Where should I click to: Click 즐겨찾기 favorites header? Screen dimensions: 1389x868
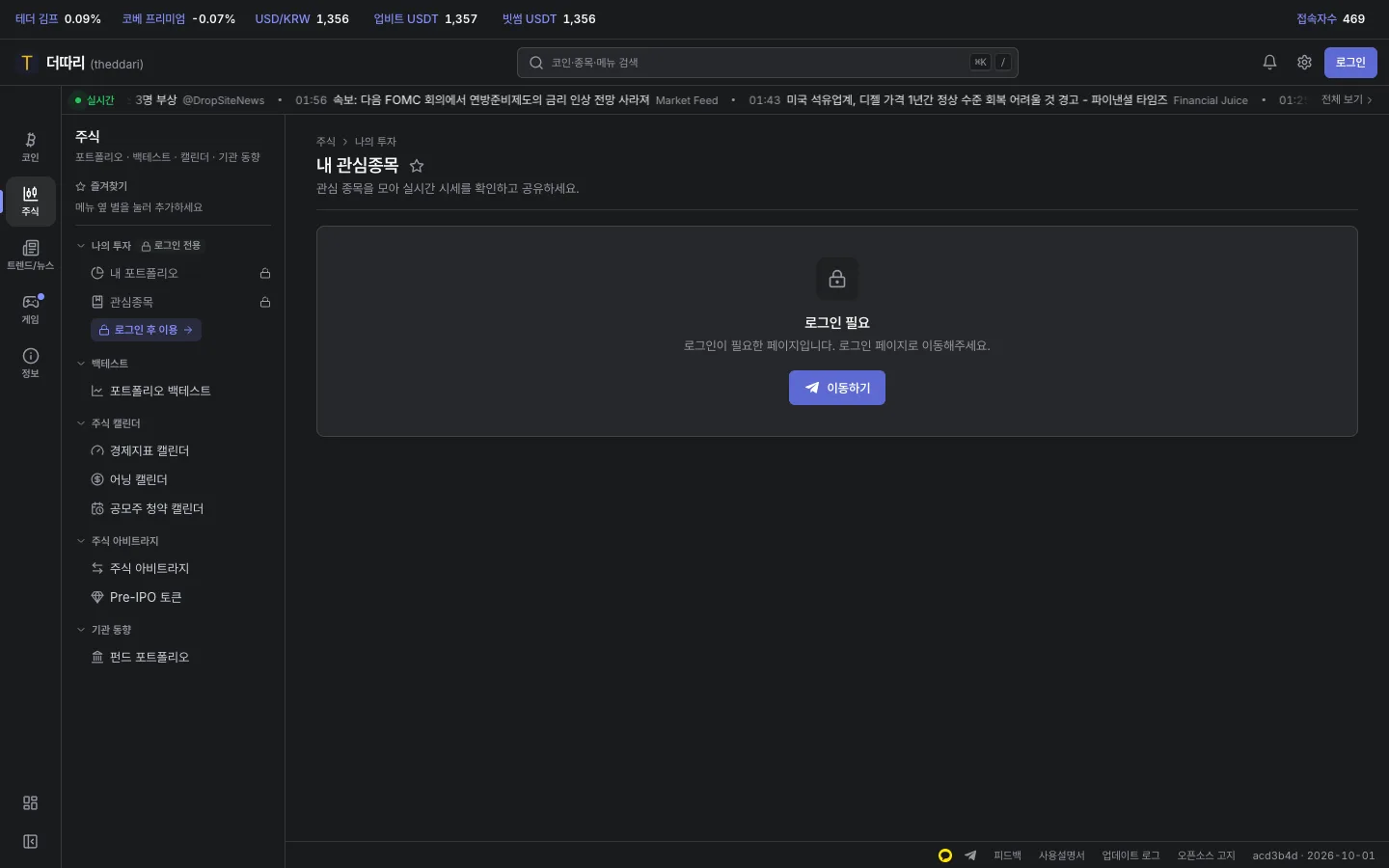point(101,186)
